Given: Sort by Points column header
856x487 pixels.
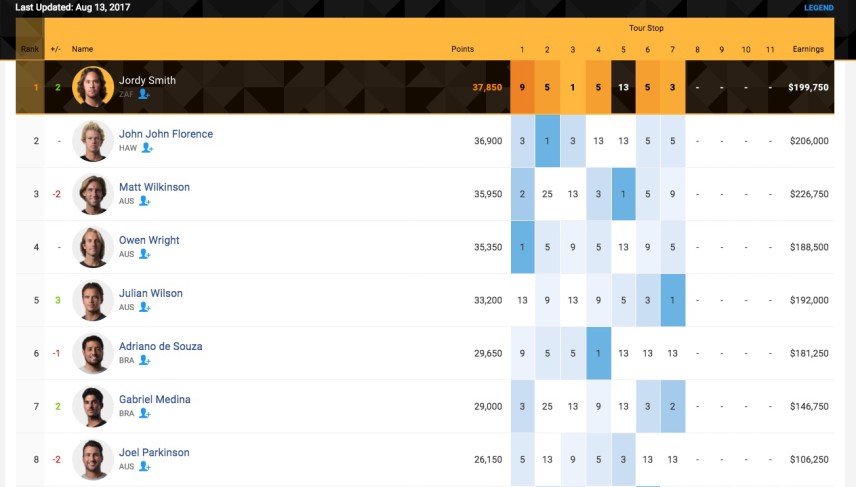Looking at the screenshot, I should (462, 49).
